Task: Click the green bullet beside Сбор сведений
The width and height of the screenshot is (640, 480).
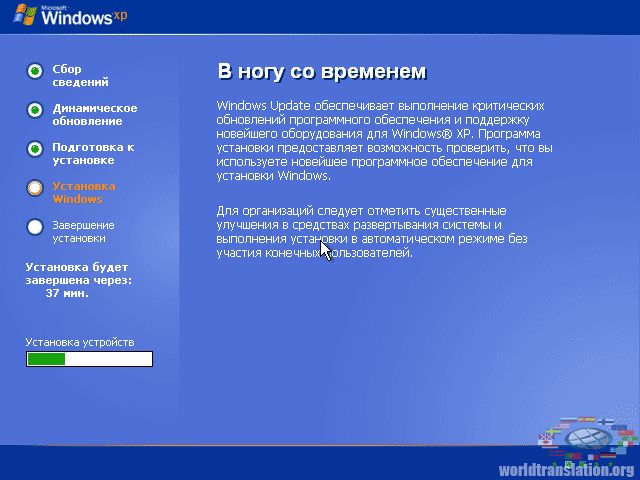Action: click(35, 71)
